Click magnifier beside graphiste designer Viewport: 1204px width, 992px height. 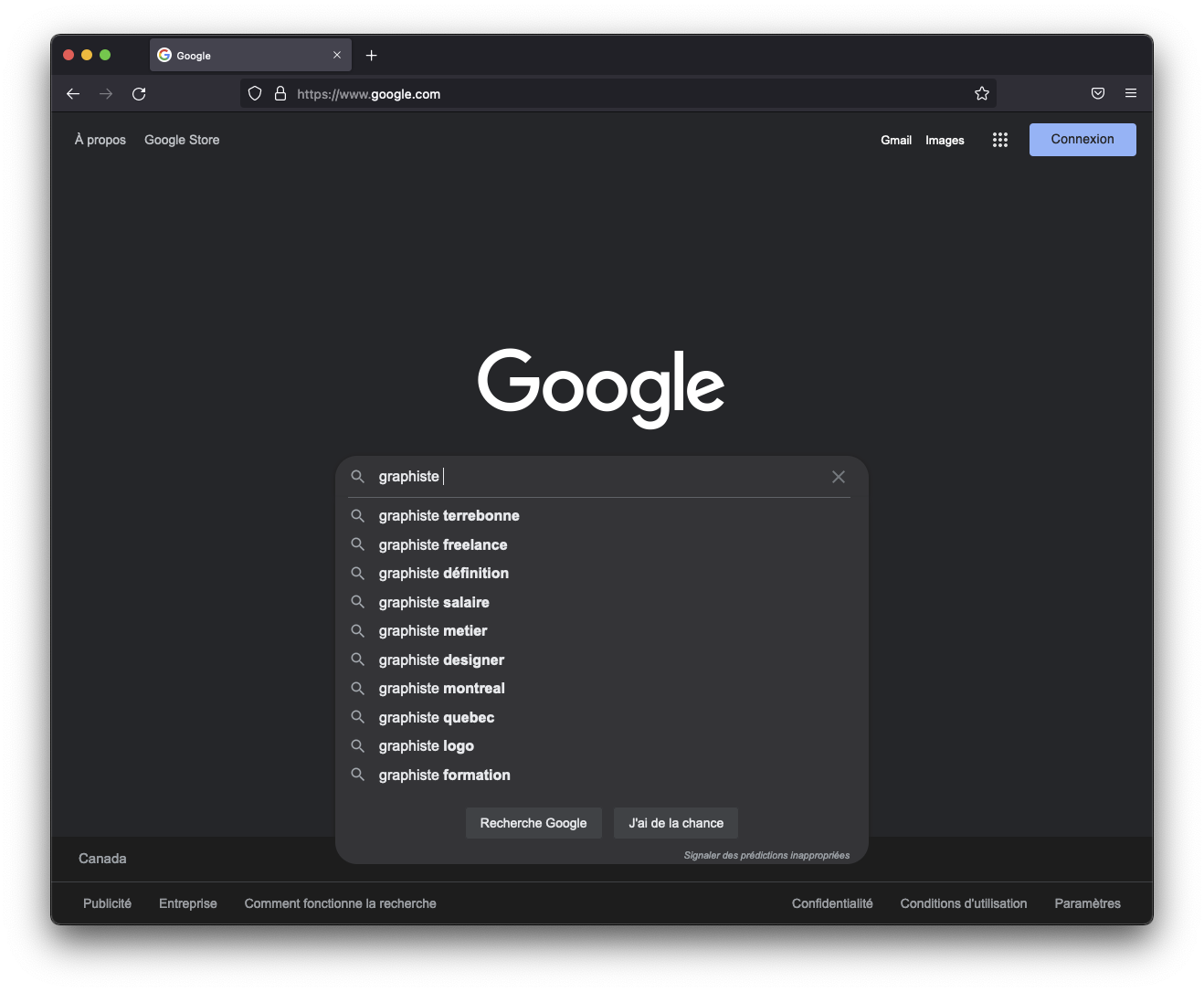pyautogui.click(x=358, y=660)
